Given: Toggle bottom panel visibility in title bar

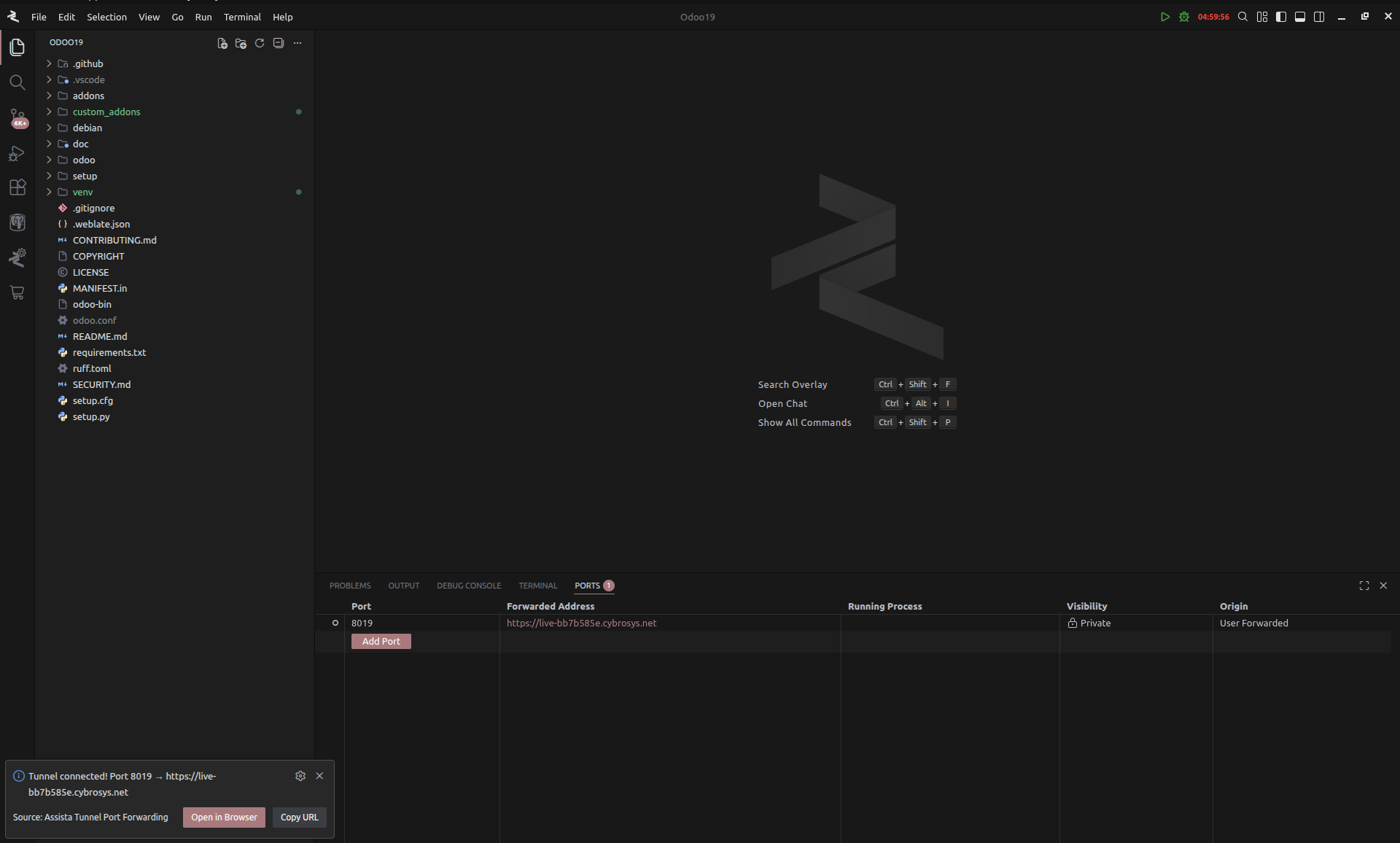Looking at the screenshot, I should point(1300,17).
